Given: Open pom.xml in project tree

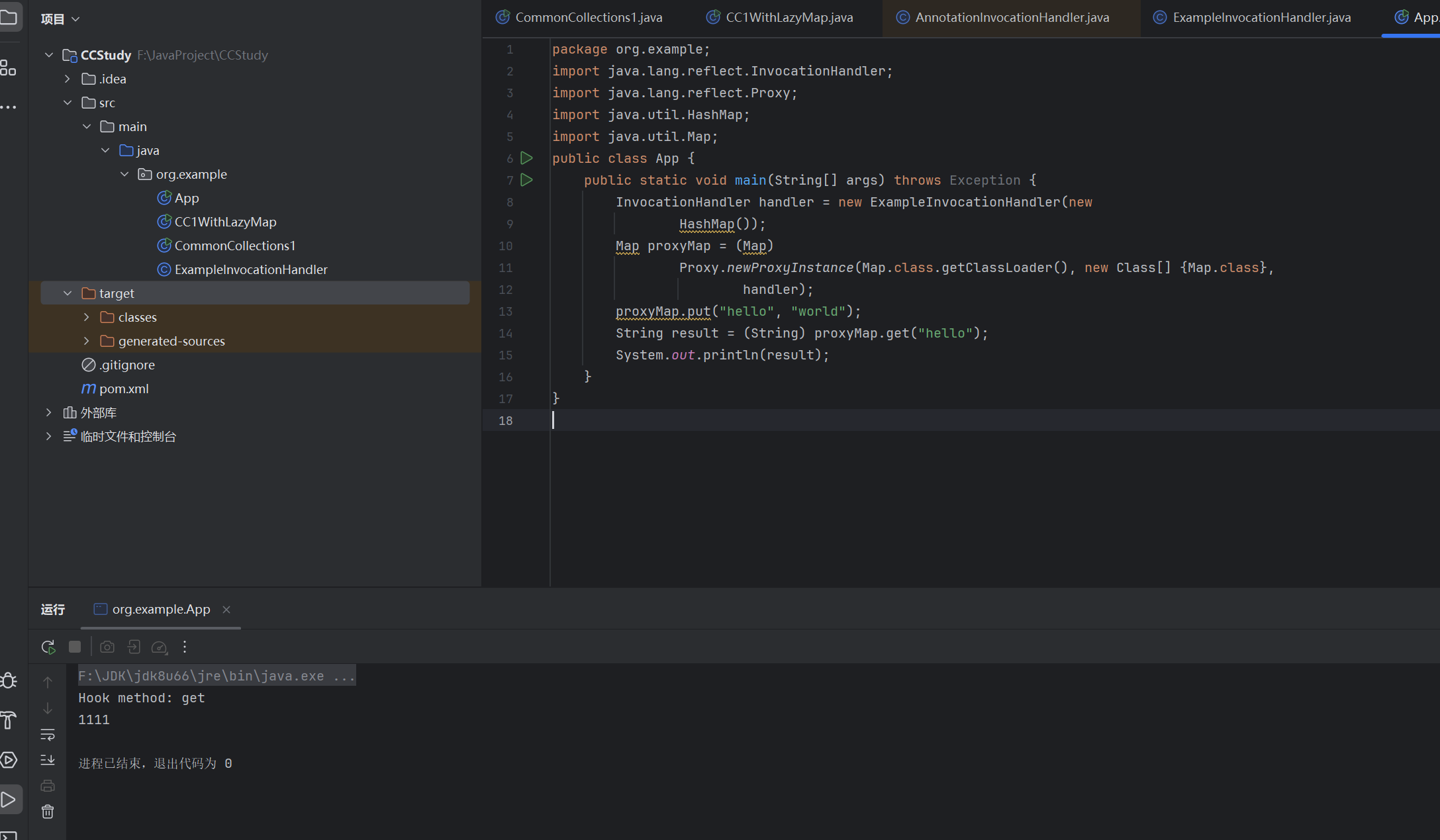Looking at the screenshot, I should click(124, 389).
